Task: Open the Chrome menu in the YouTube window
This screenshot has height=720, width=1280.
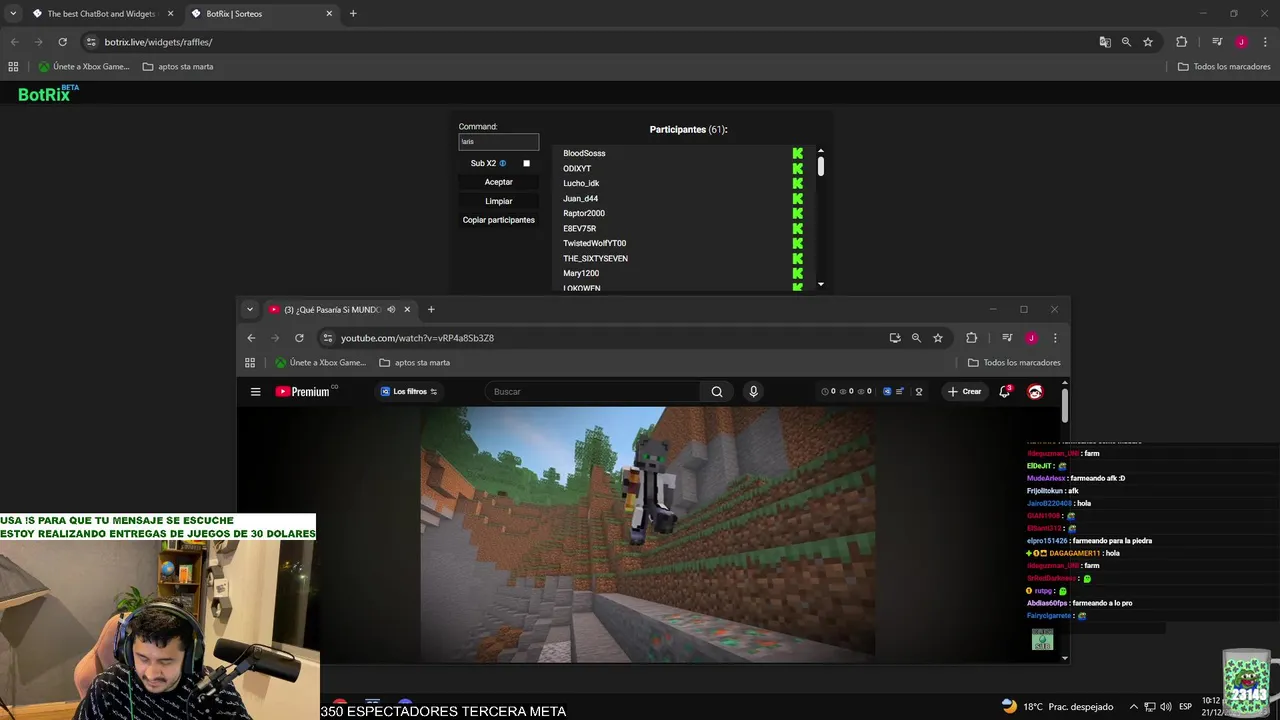Action: pos(1055,338)
